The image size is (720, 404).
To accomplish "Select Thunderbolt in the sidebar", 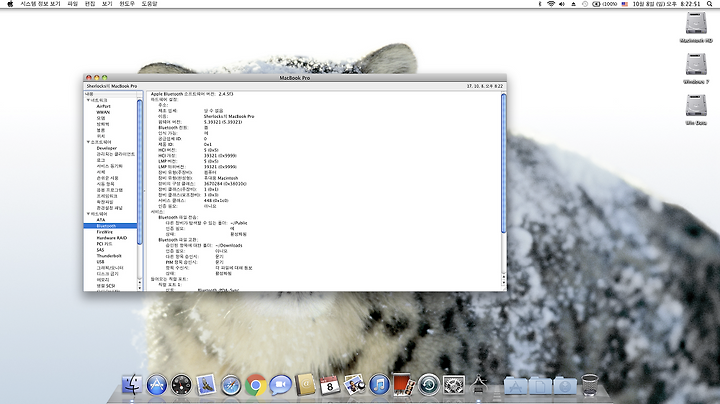I will (x=109, y=256).
